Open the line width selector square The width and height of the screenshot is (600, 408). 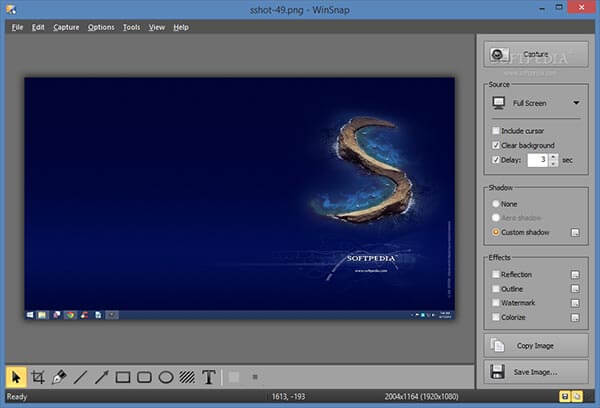[x=255, y=377]
